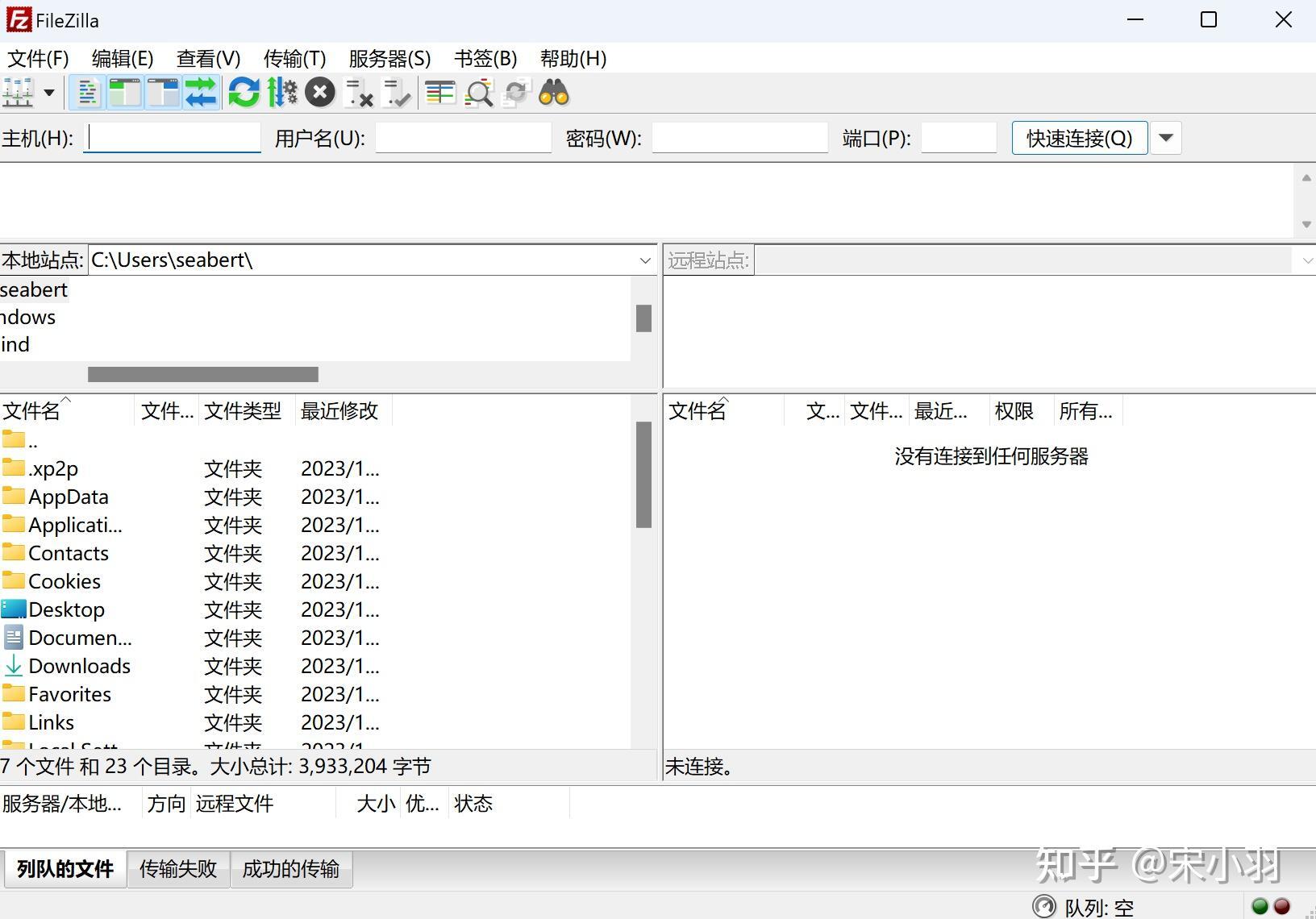
Task: Toggle local directory tree visibility
Action: pos(125,93)
